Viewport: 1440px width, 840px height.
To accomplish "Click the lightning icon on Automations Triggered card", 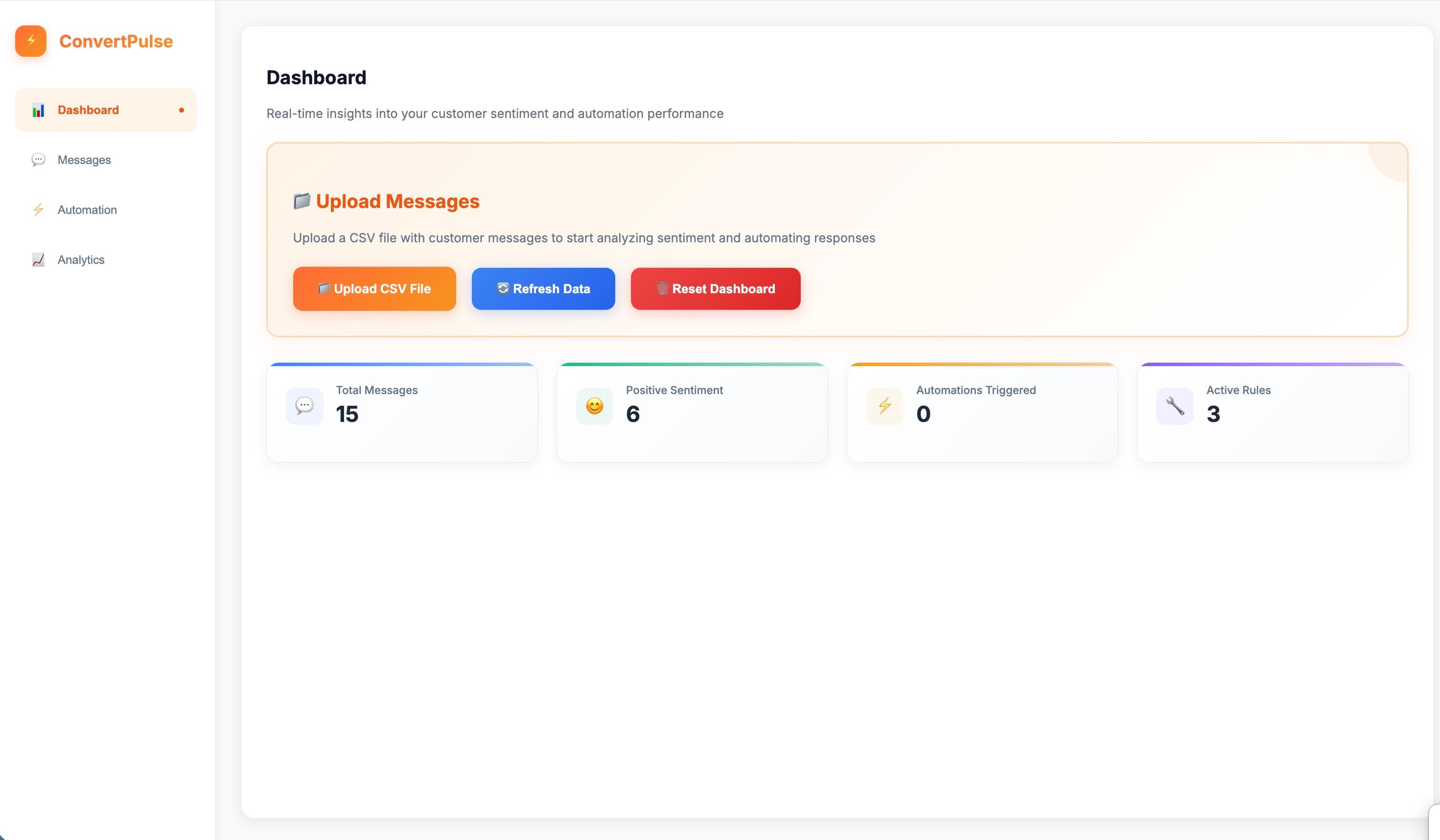I will tap(884, 406).
